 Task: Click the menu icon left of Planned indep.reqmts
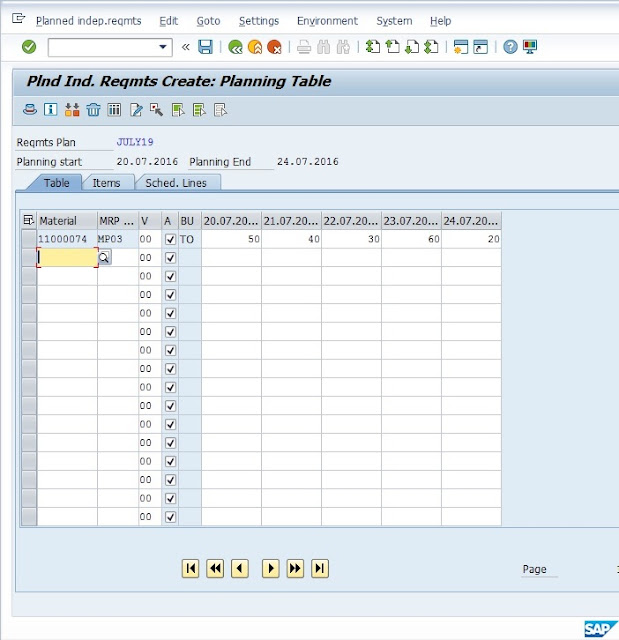click(18, 18)
